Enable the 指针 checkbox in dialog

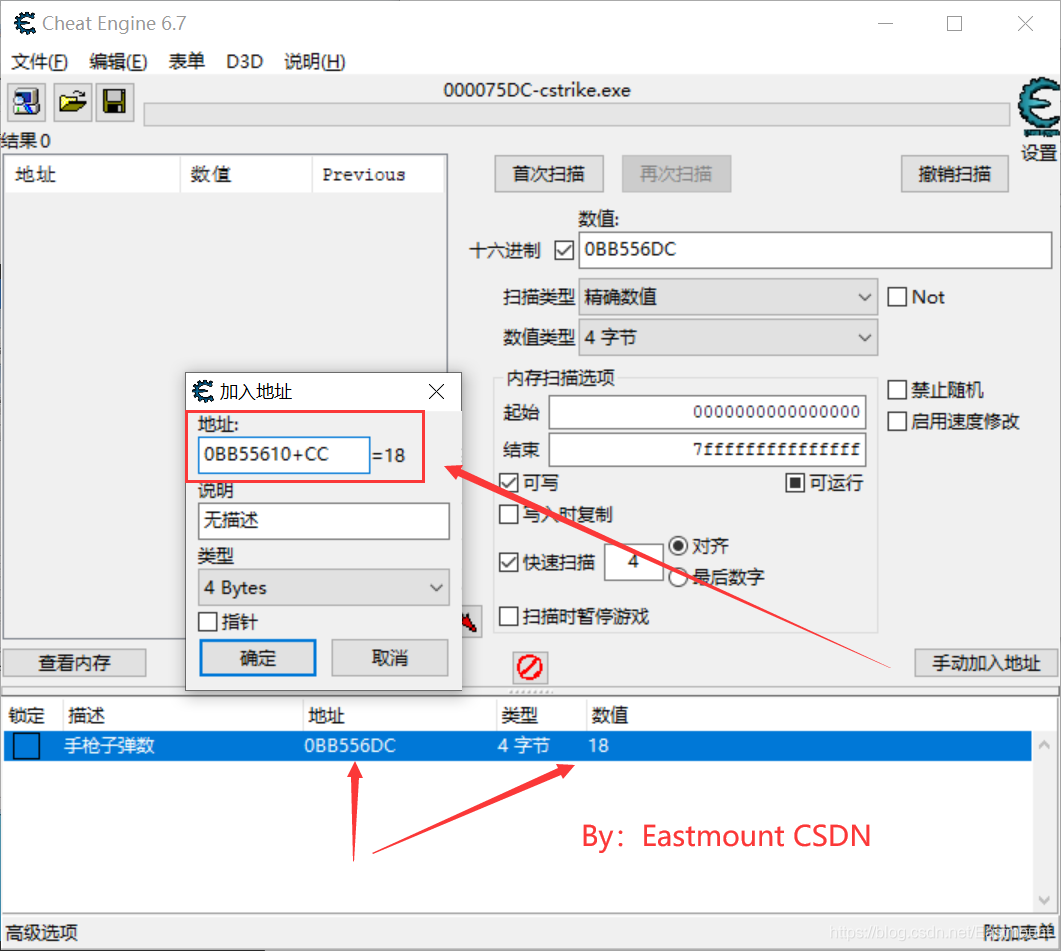click(208, 621)
